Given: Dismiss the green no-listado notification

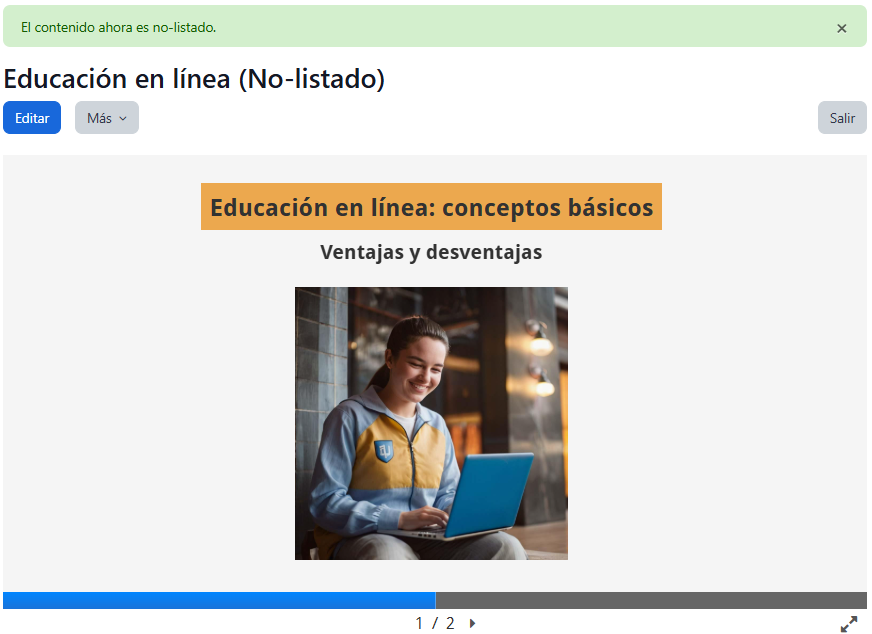Looking at the screenshot, I should pyautogui.click(x=841, y=28).
